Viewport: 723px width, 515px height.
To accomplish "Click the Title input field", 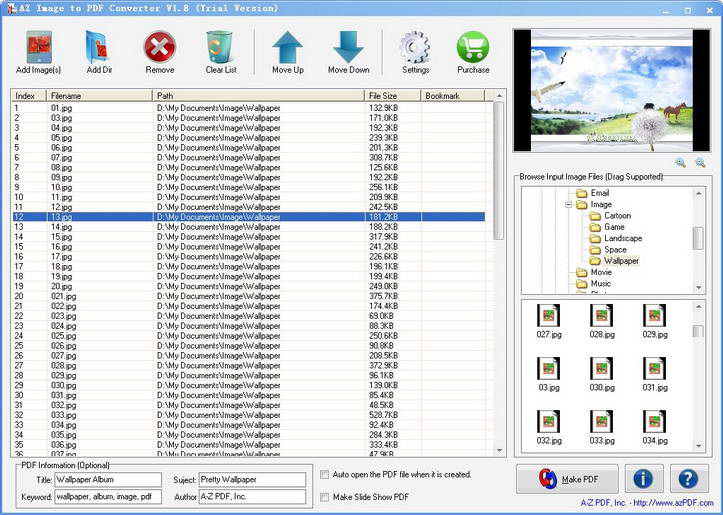I will coord(108,479).
